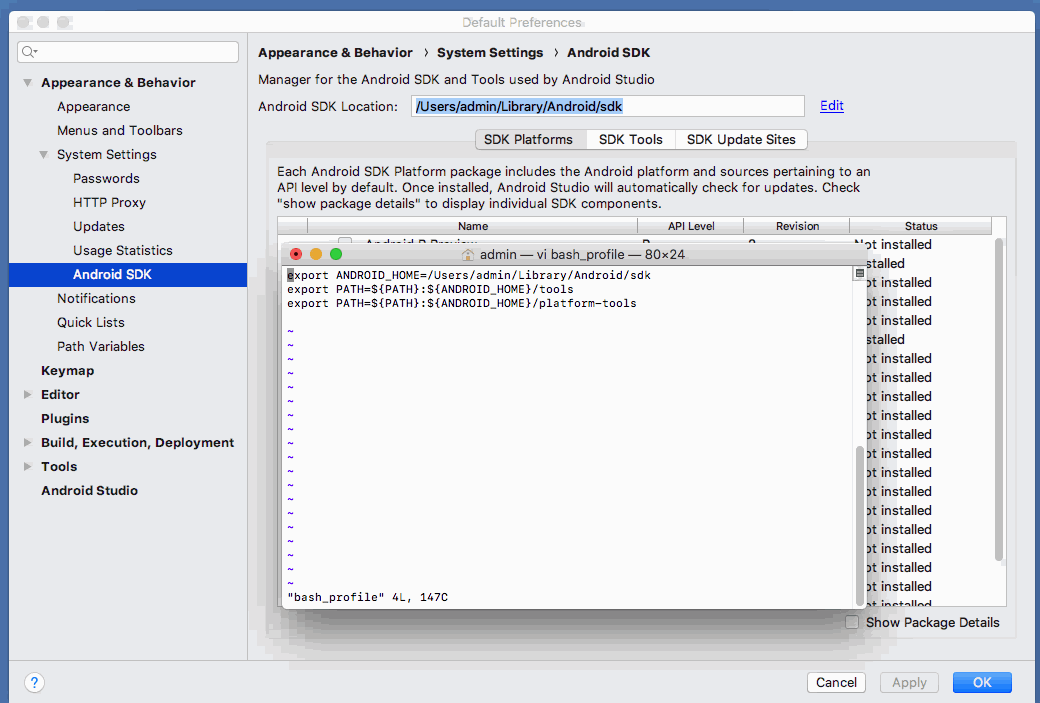Click the terminal window vertical scrollbar

[x=860, y=524]
